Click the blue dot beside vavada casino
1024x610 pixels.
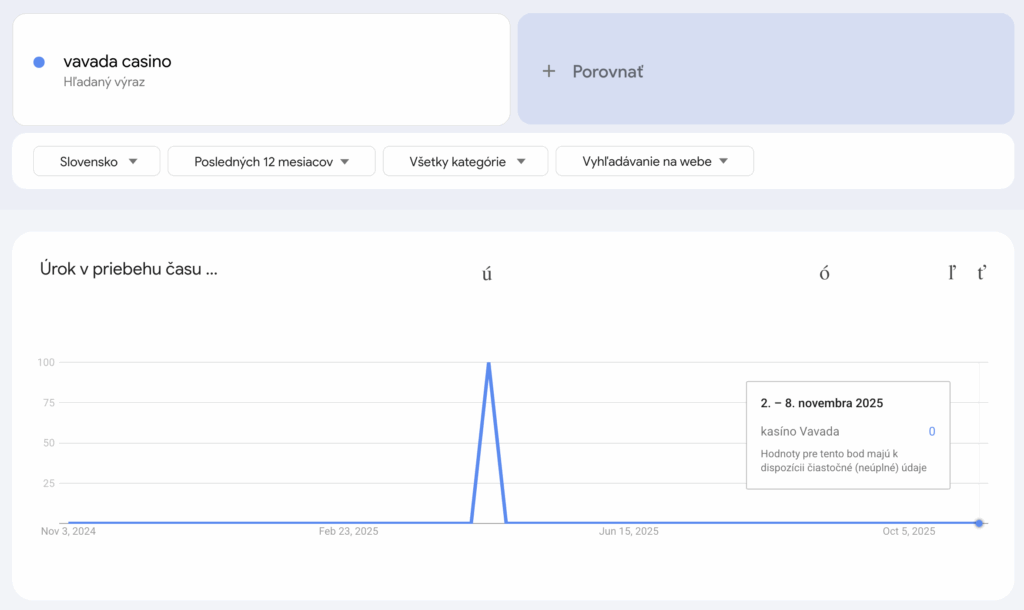point(39,62)
